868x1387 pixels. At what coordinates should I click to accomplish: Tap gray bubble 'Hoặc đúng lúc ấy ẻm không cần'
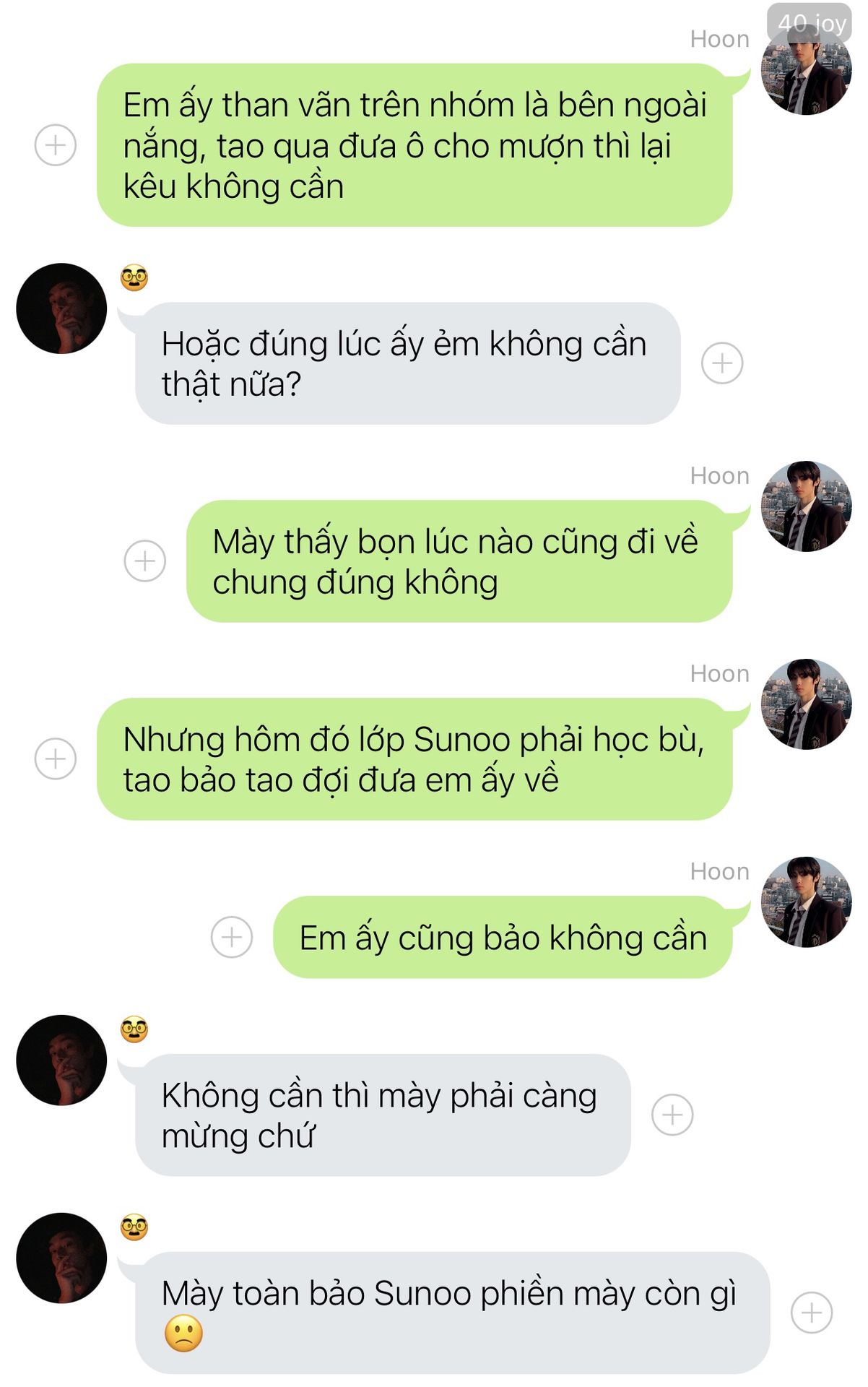coord(408,363)
